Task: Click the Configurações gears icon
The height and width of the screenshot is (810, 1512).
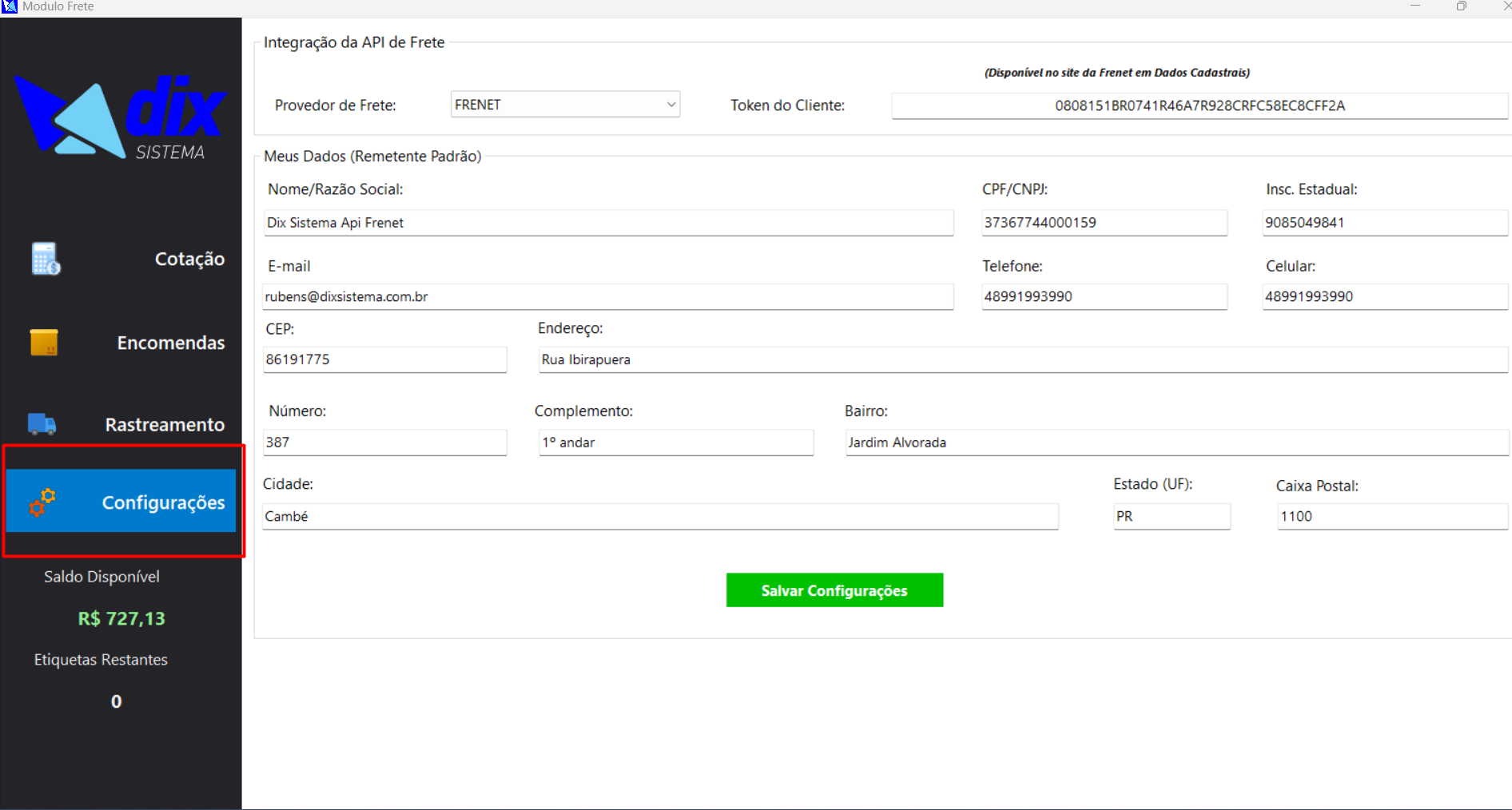Action: pyautogui.click(x=41, y=502)
